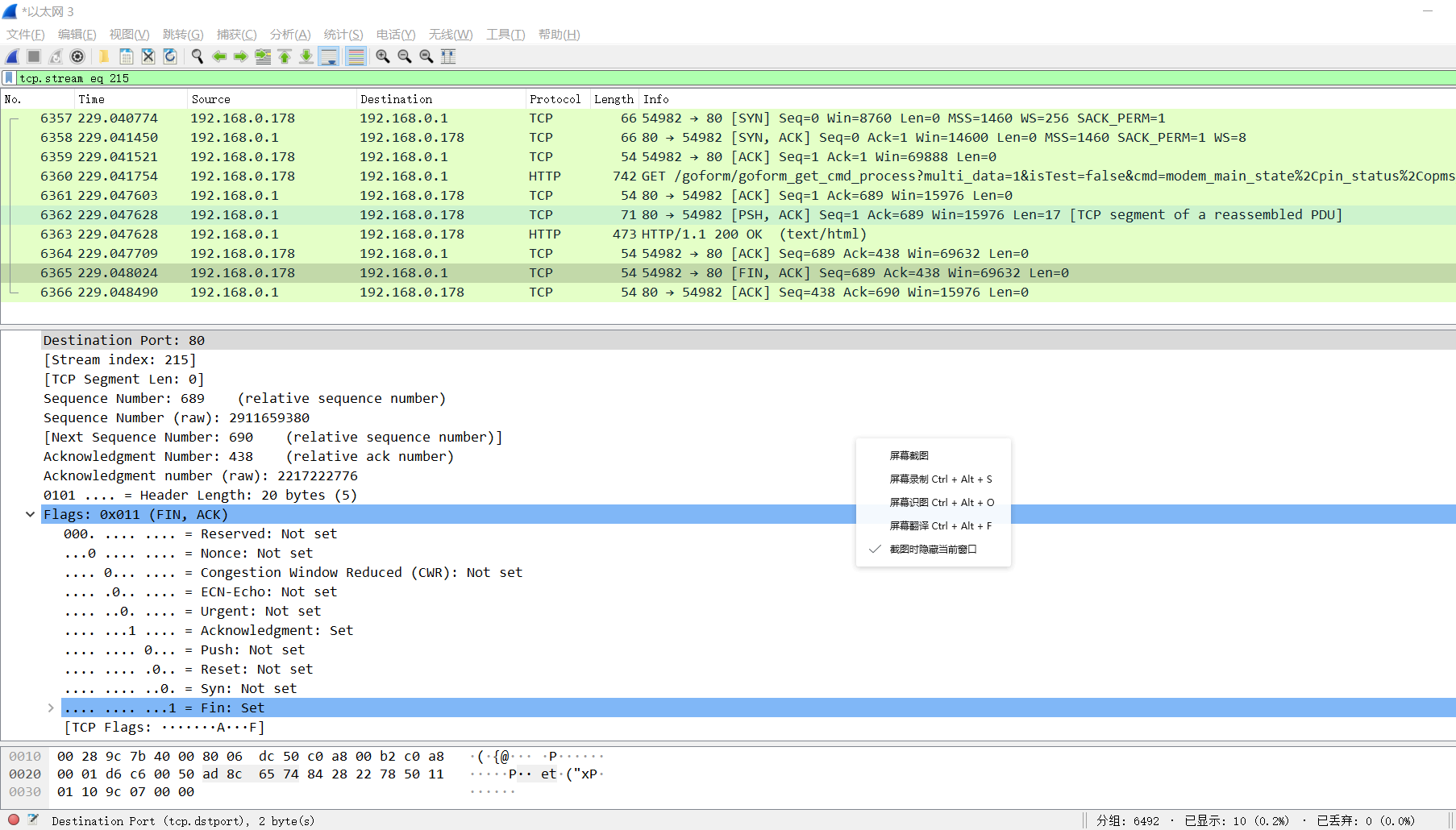Open the 文件(F) menu

click(26, 35)
